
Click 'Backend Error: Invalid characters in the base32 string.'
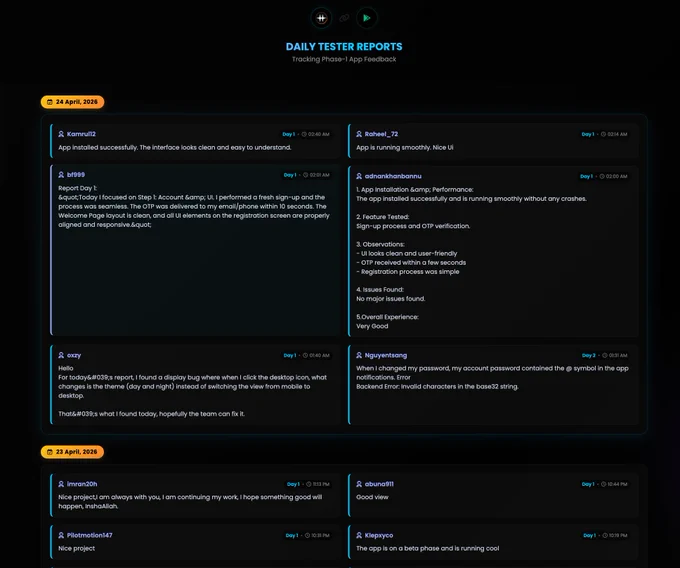pos(437,386)
